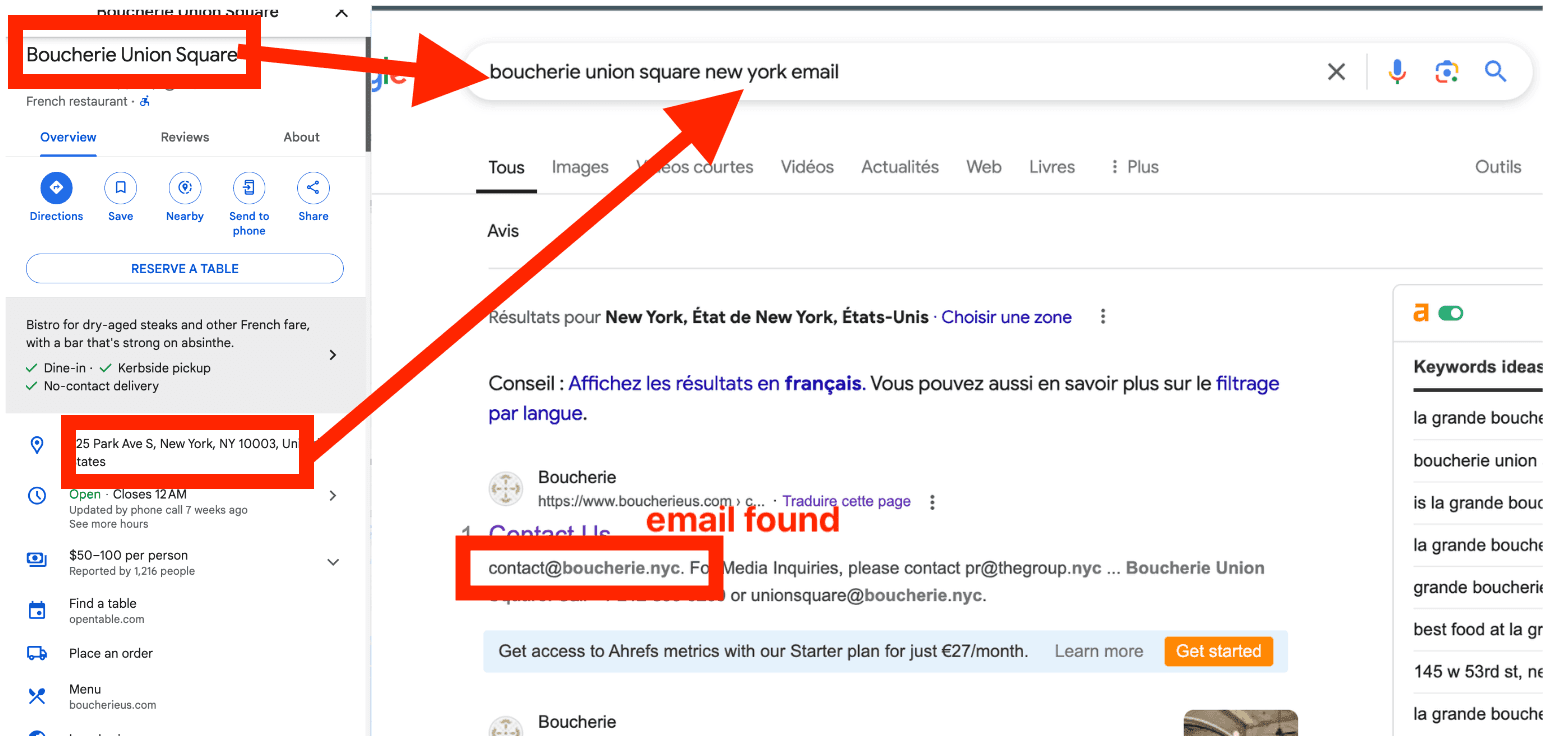Switch to the Overview tab
The height and width of the screenshot is (736, 1550).
coord(68,137)
